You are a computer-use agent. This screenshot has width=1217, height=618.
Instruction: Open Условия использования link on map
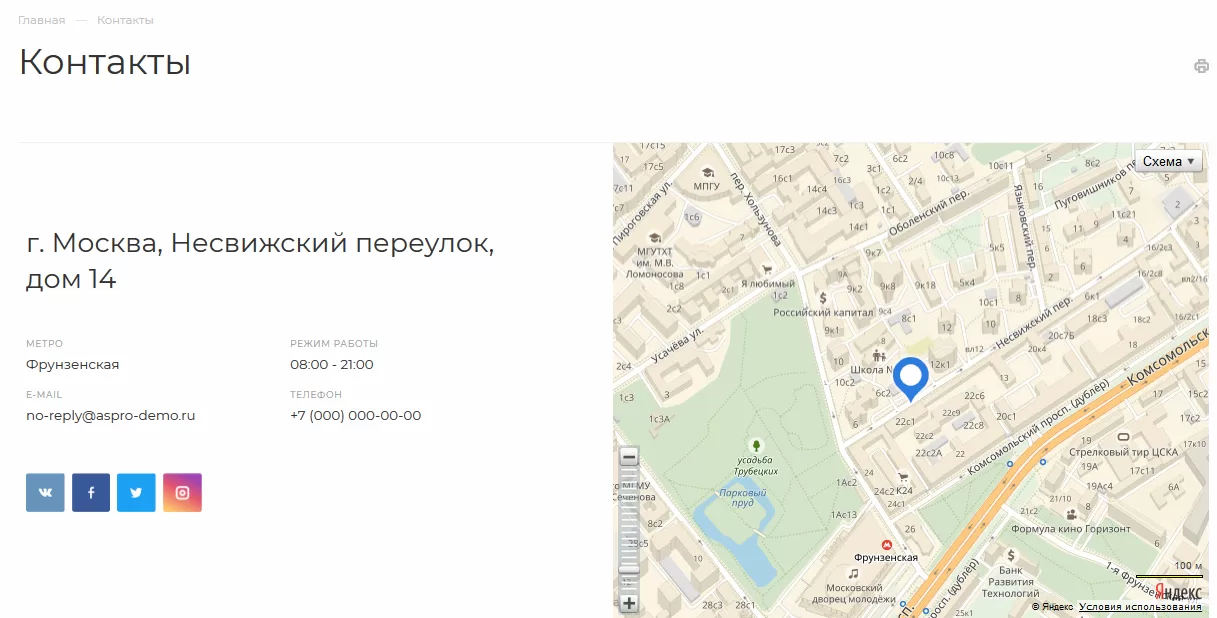1140,607
